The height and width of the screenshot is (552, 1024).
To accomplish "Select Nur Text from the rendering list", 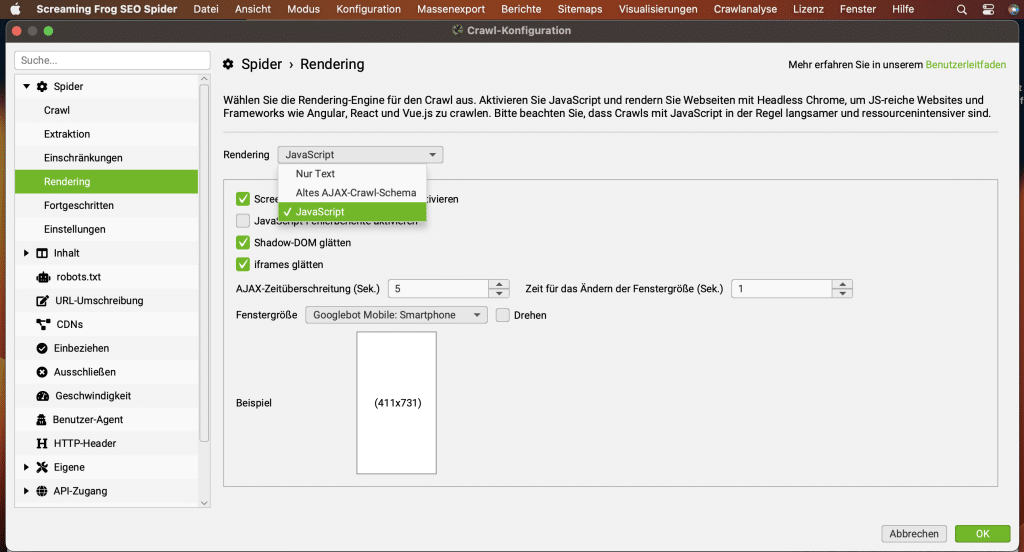I will coord(315,174).
